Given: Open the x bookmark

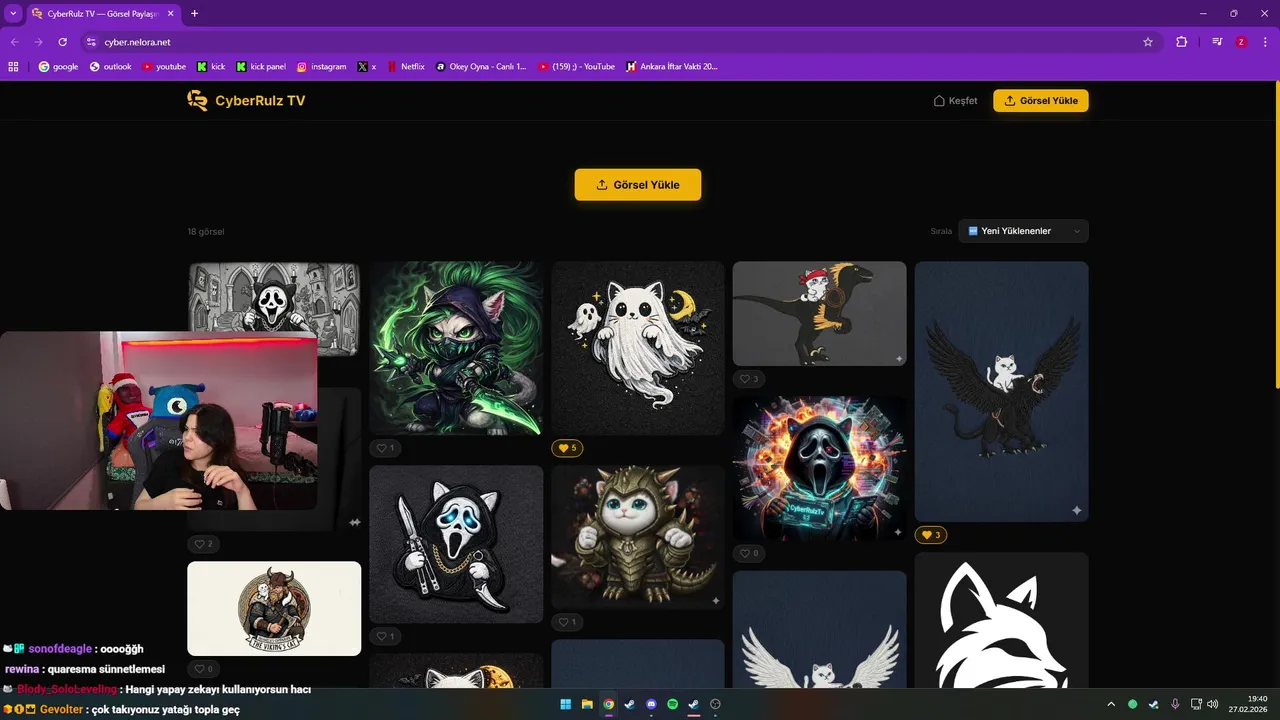Looking at the screenshot, I should 367,67.
